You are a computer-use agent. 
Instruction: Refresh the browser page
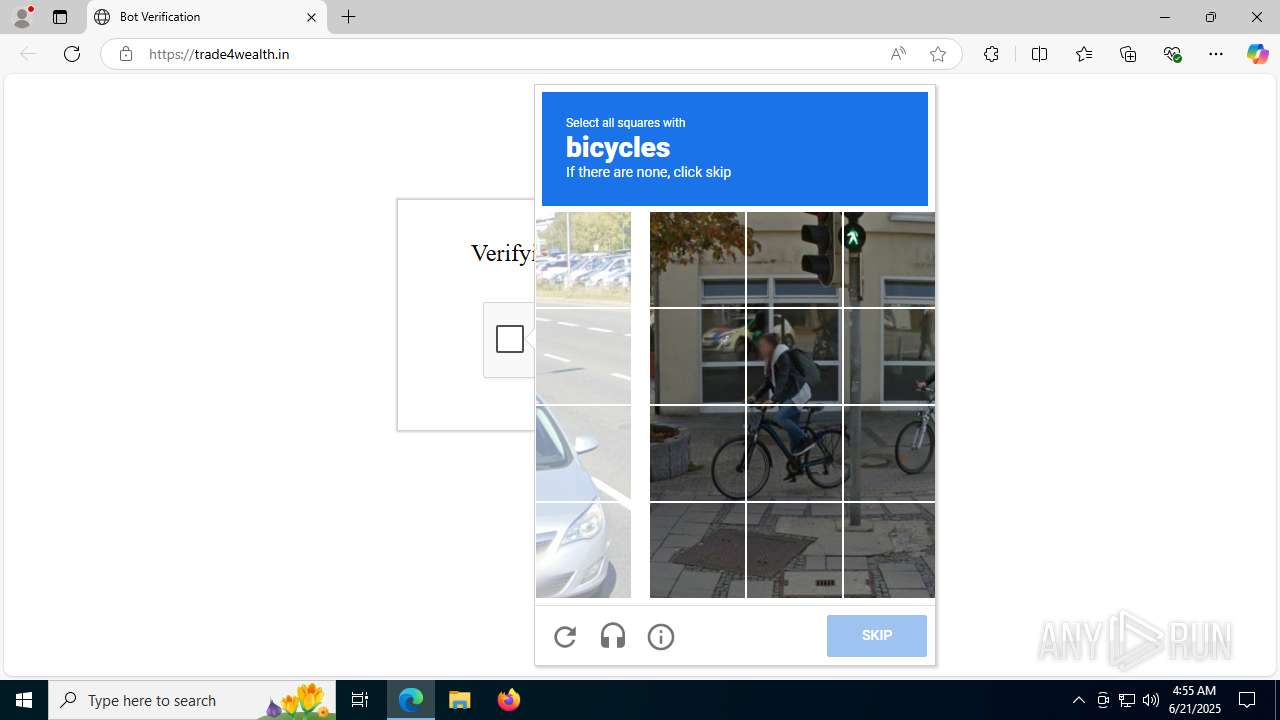[72, 54]
